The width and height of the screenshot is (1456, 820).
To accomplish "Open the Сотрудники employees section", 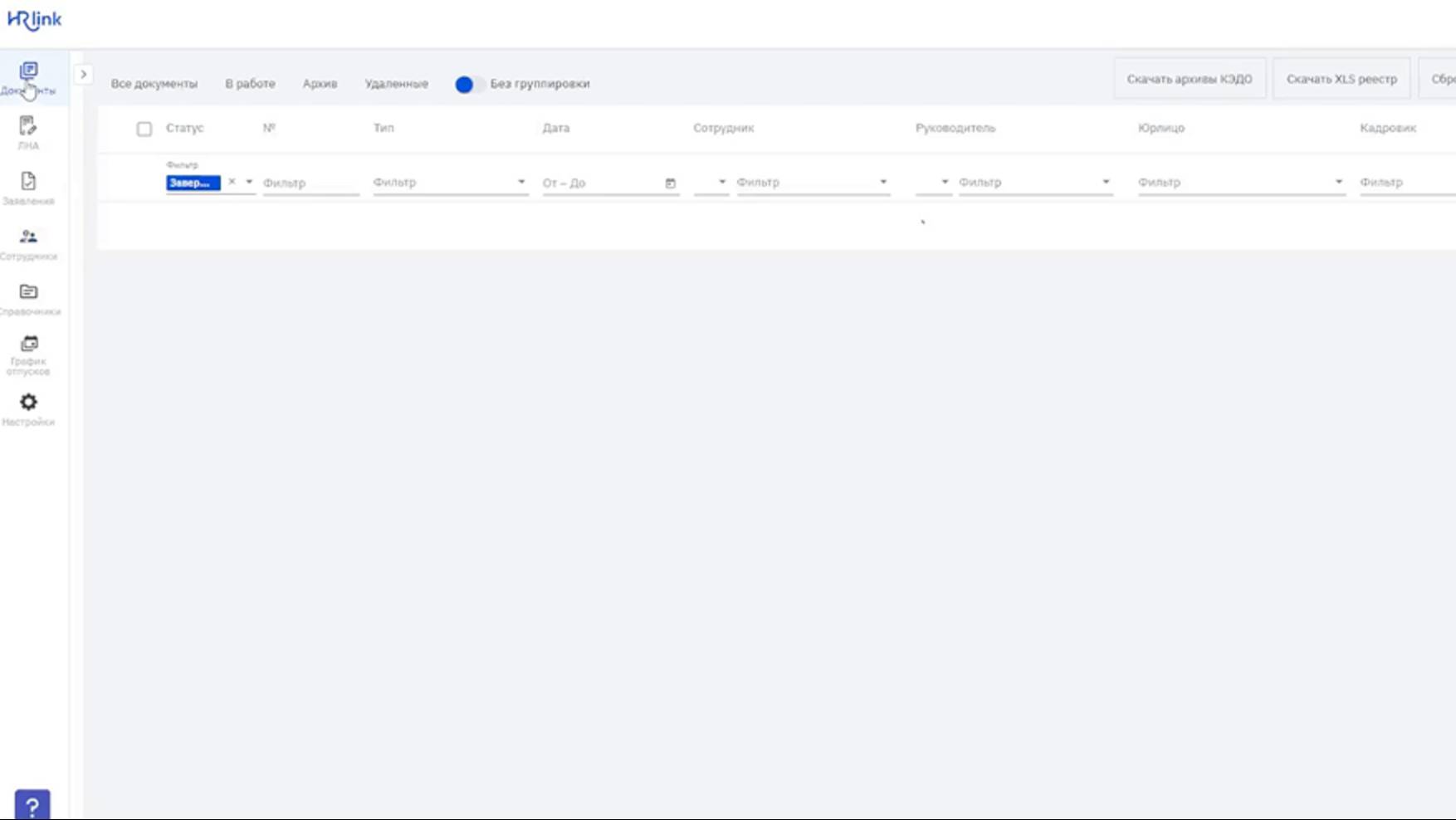I will click(x=28, y=237).
